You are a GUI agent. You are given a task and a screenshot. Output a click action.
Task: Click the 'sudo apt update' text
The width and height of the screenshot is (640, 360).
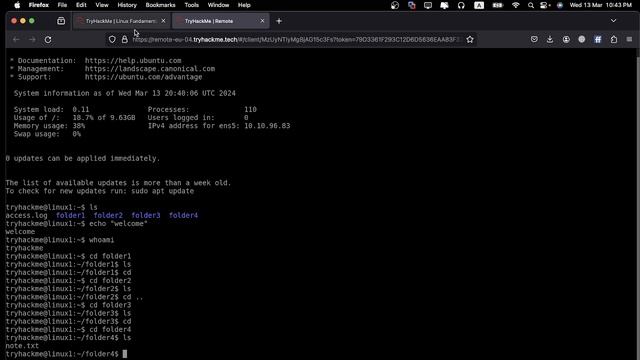162,191
